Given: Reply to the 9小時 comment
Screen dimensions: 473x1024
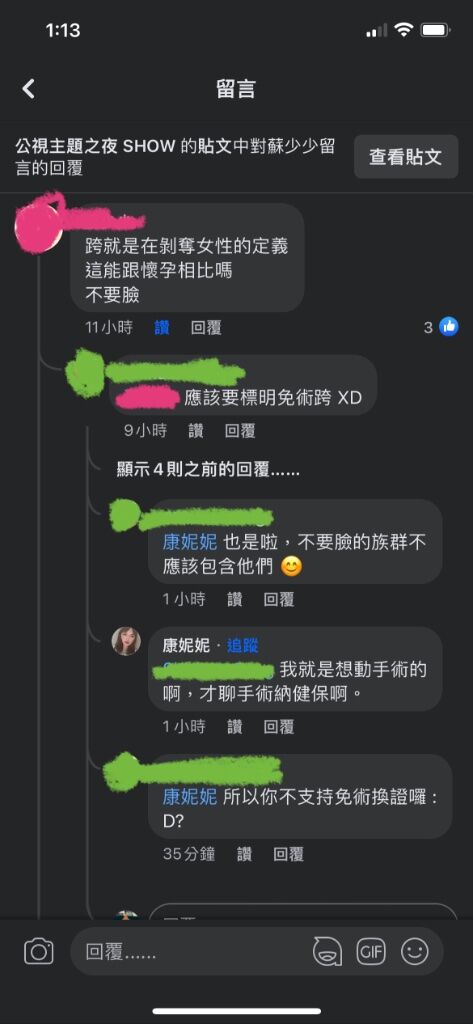Looking at the screenshot, I should [240, 430].
